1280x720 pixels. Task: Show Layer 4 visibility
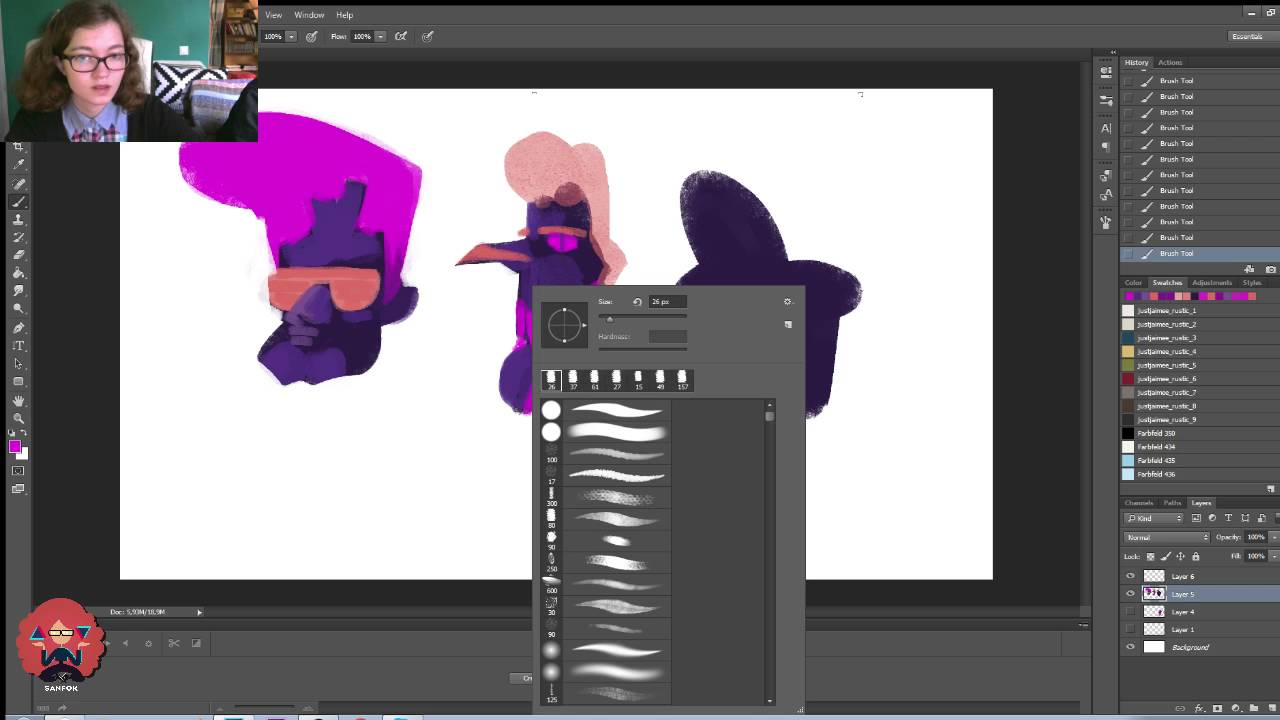point(1130,611)
